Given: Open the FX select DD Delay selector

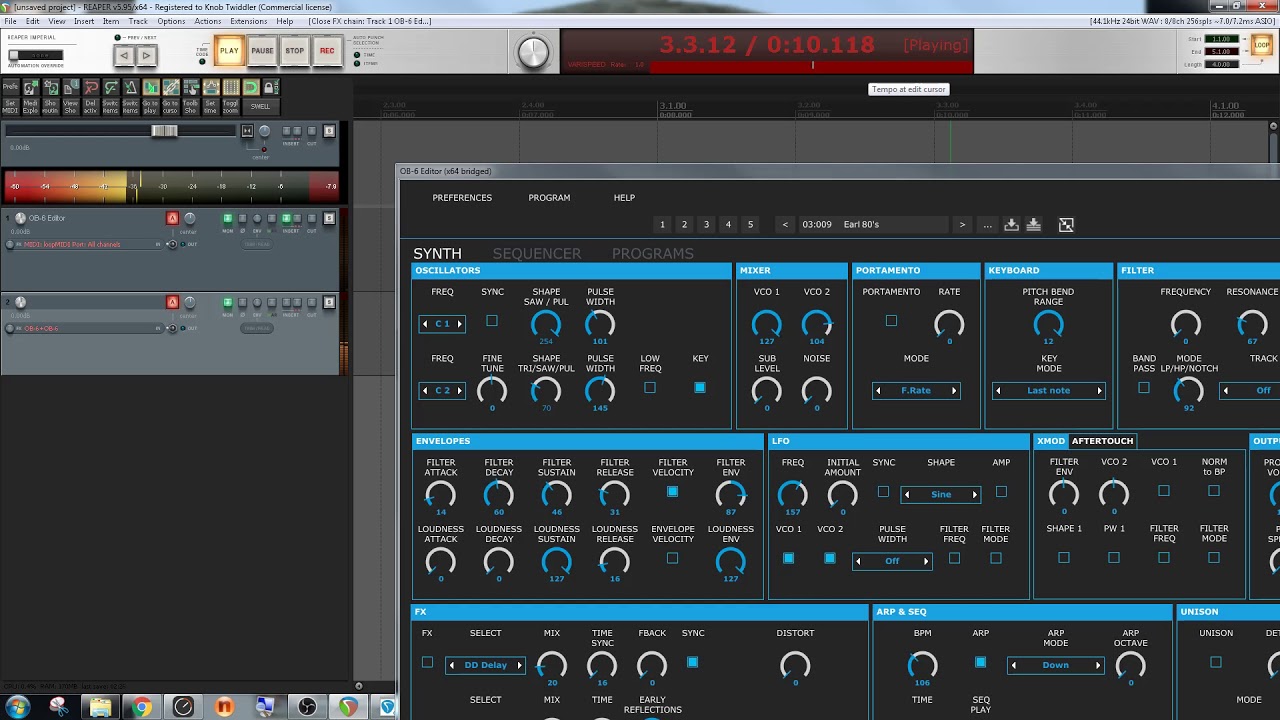Looking at the screenshot, I should tap(486, 665).
